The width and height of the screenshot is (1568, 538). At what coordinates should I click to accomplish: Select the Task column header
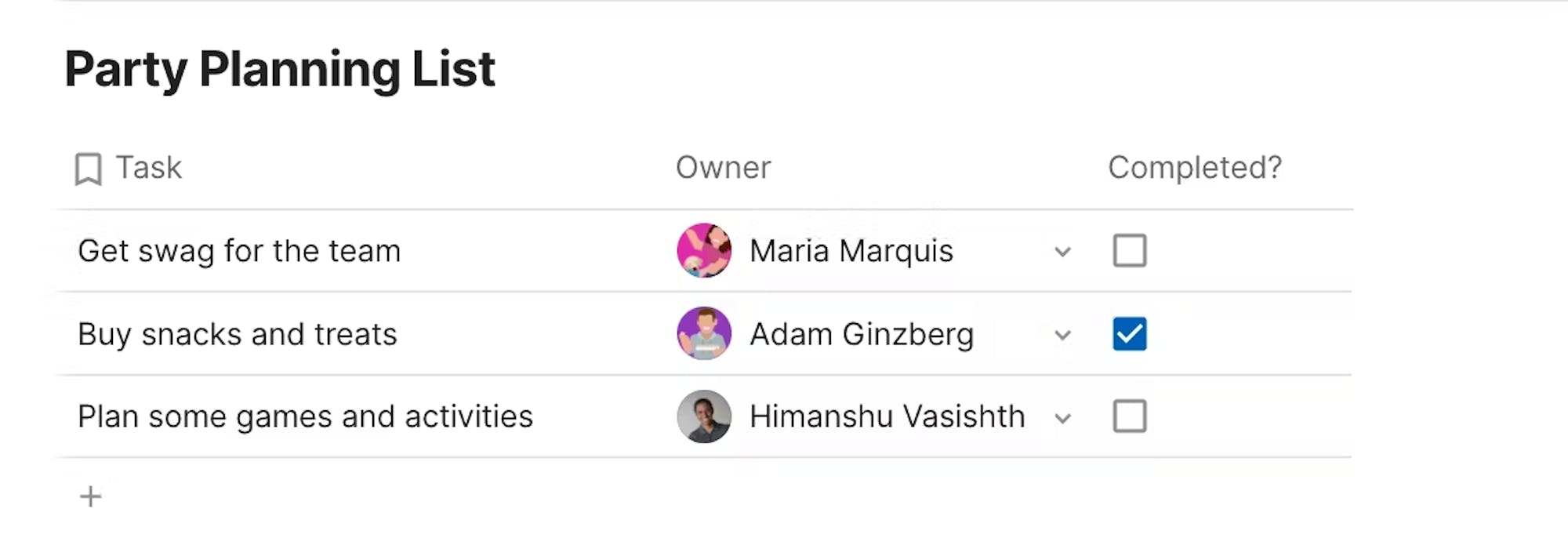149,168
